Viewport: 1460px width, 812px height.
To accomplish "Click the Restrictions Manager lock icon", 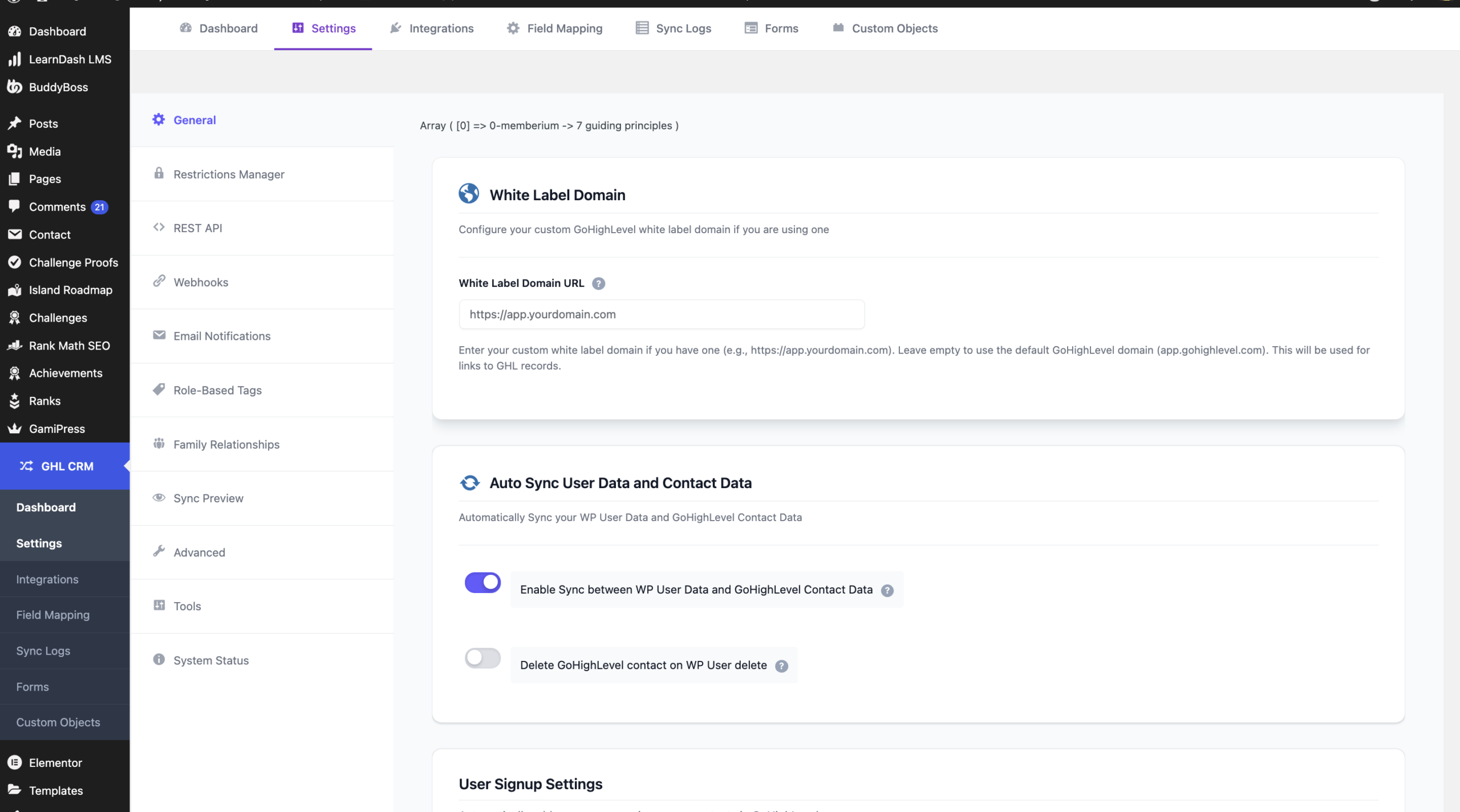I will tap(159, 173).
